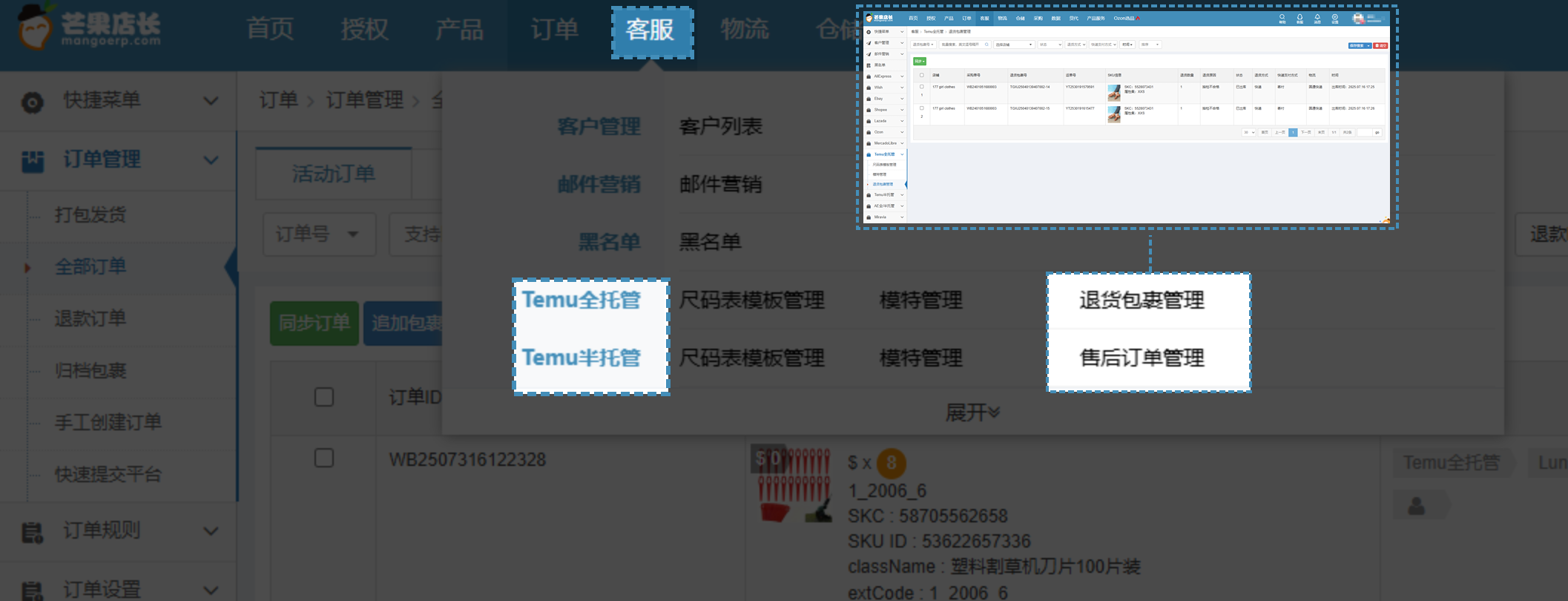Open 尺码表模板管理 in Temu全托管 row
This screenshot has height=601, width=1568.
coord(752,300)
